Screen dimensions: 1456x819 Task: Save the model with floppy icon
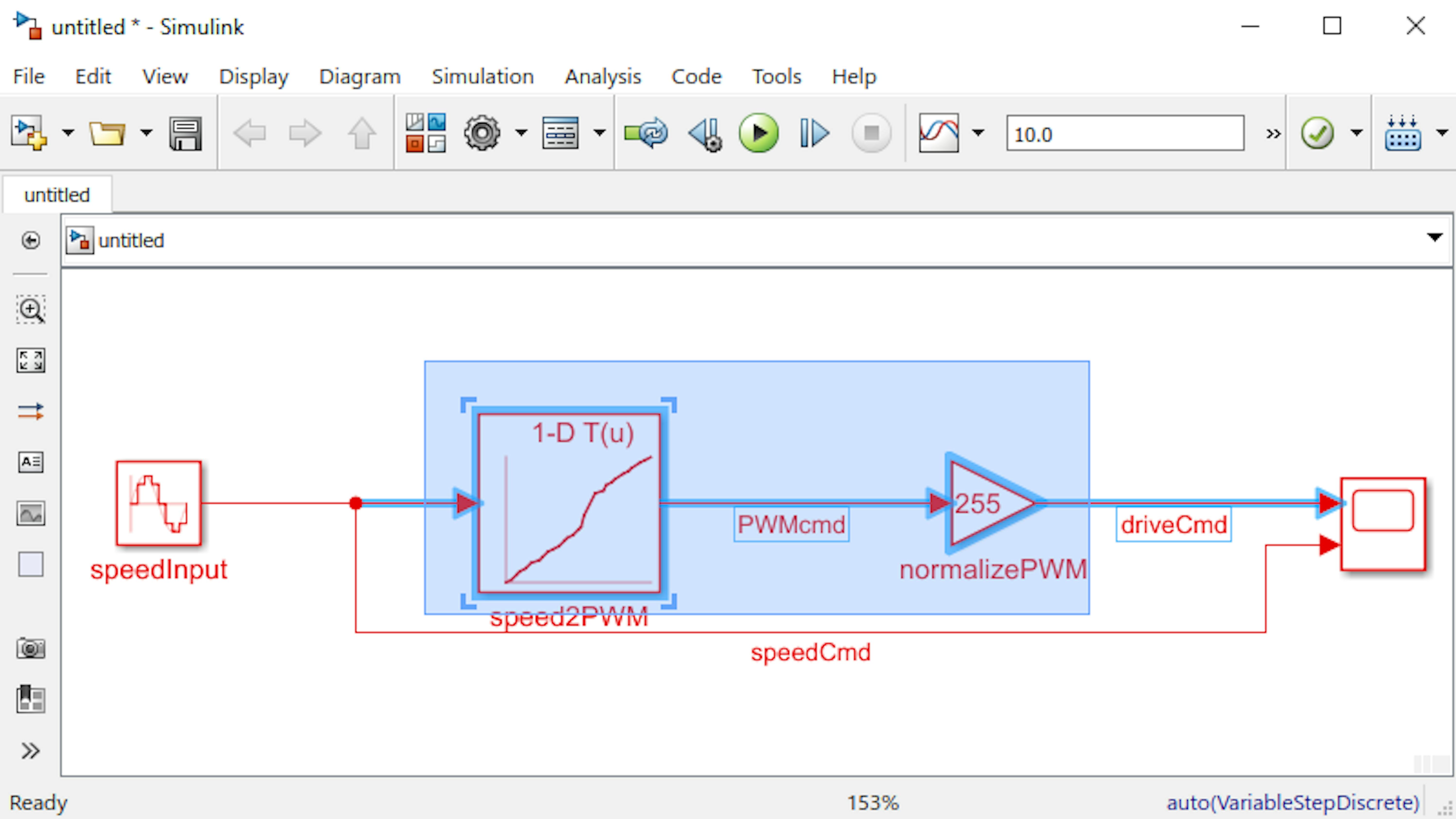tap(185, 133)
